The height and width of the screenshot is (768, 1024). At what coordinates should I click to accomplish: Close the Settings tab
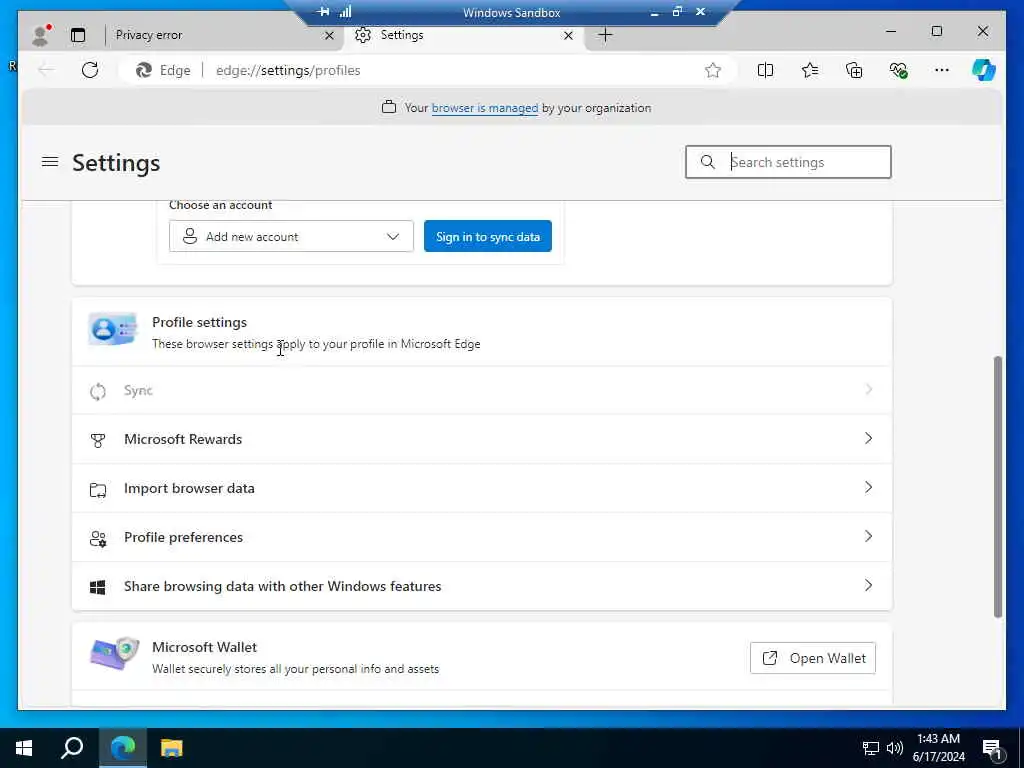pos(568,35)
